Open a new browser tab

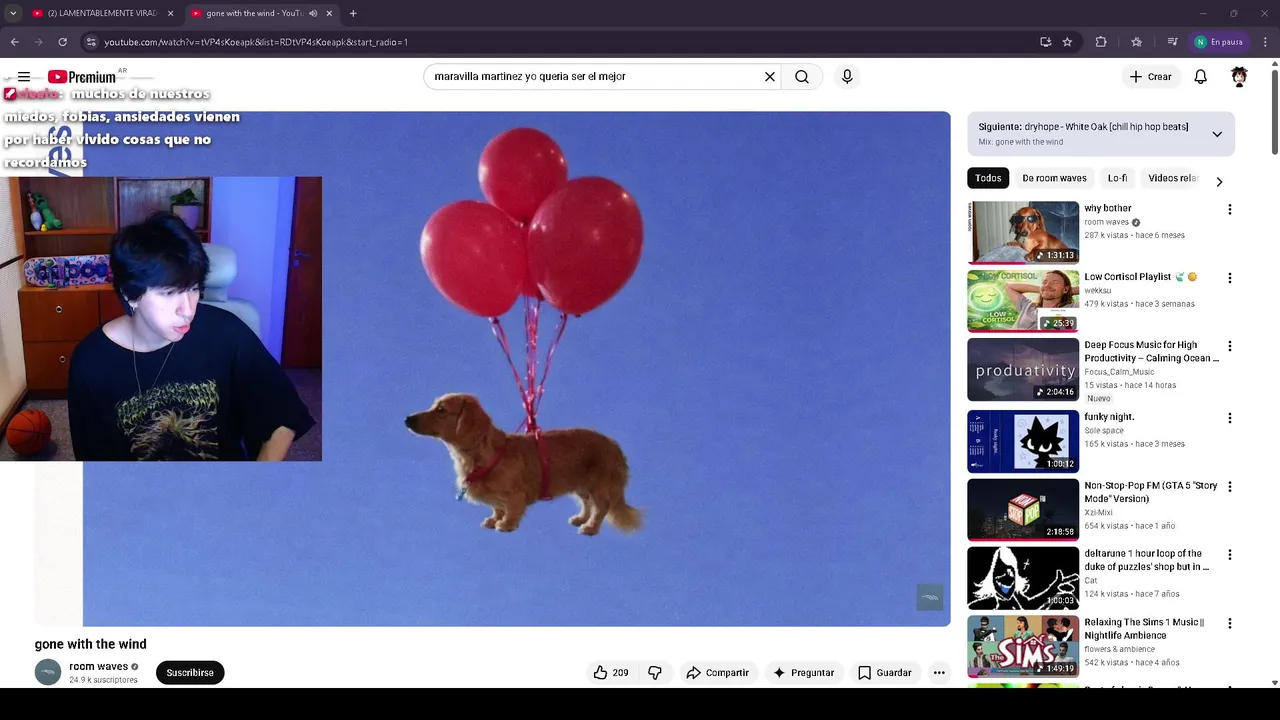(x=353, y=13)
